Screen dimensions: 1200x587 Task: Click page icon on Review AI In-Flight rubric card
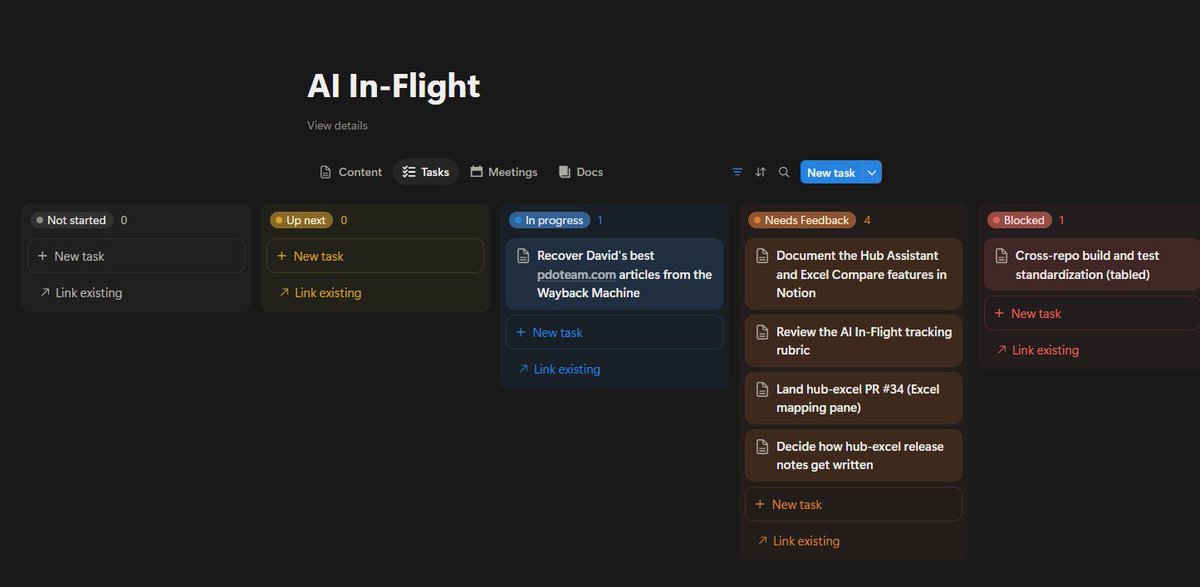pos(762,332)
